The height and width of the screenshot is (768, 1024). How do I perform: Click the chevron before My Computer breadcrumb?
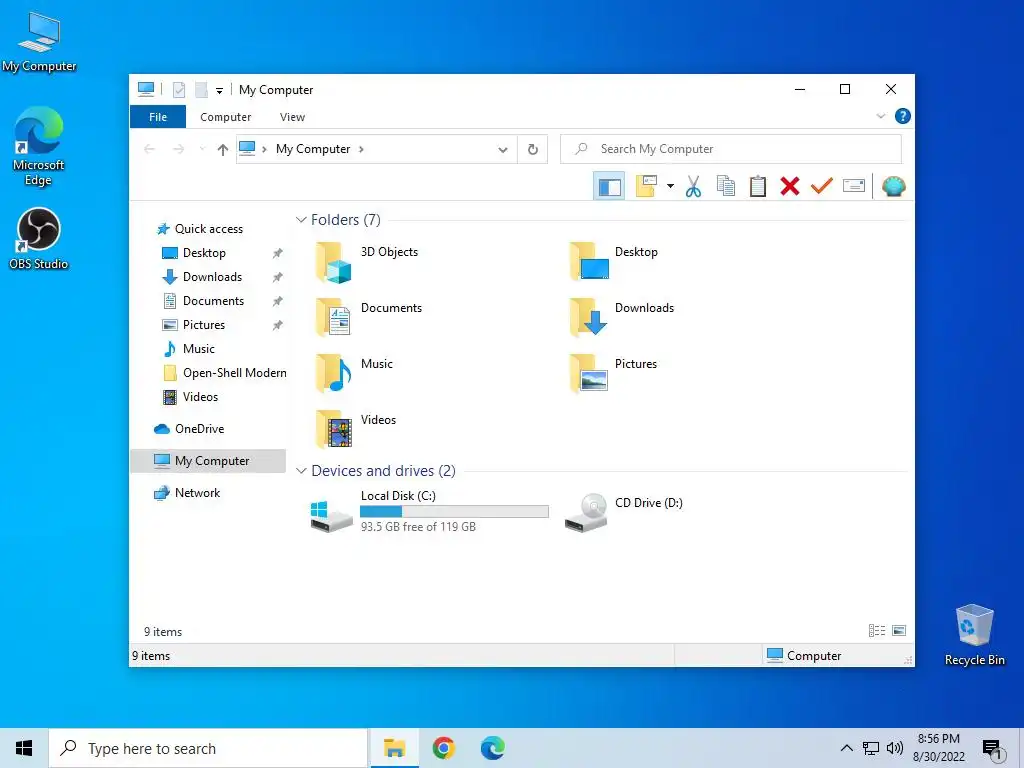264,150
